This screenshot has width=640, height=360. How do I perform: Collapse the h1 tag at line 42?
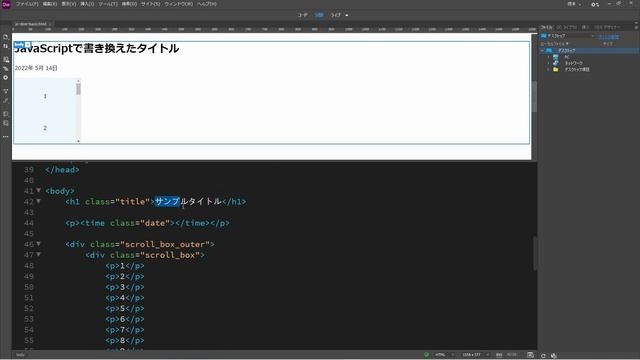[x=38, y=201]
